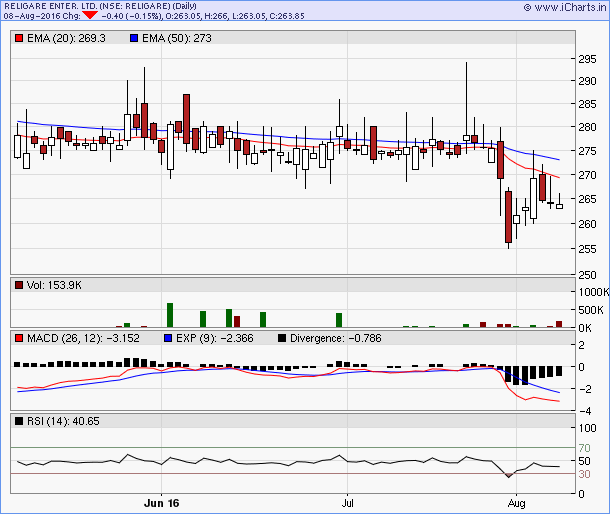This screenshot has width=610, height=514.
Task: Click the www.iCharts.in copyright text
Action: click(x=564, y=7)
